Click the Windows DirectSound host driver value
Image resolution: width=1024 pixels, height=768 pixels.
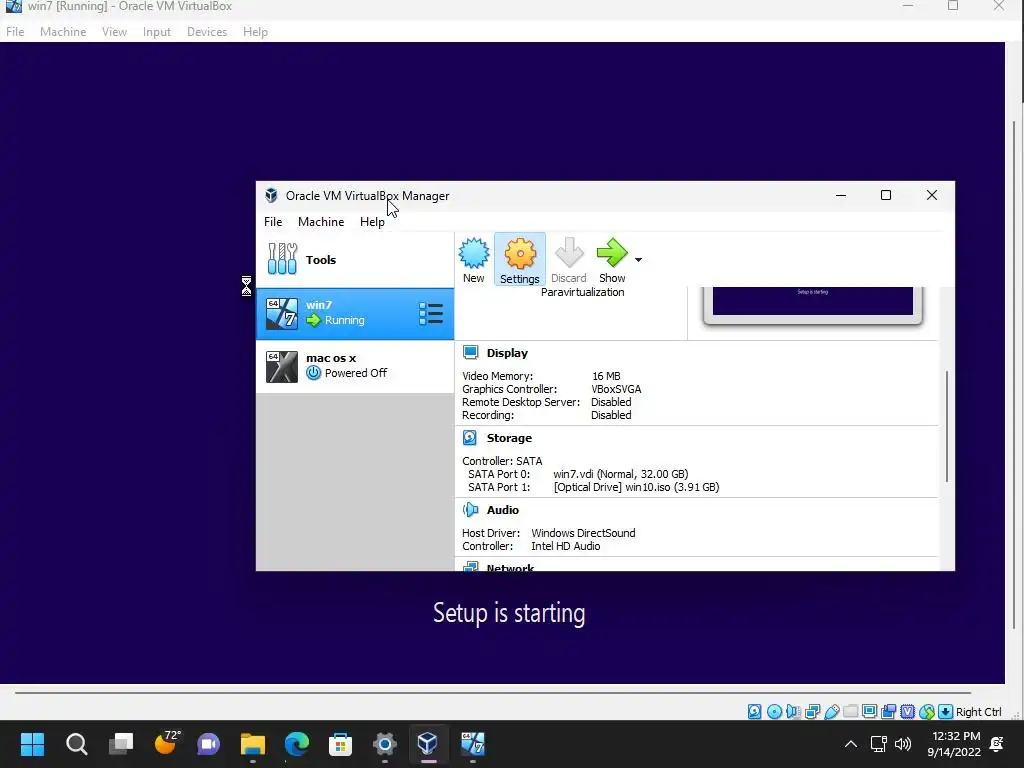(583, 533)
